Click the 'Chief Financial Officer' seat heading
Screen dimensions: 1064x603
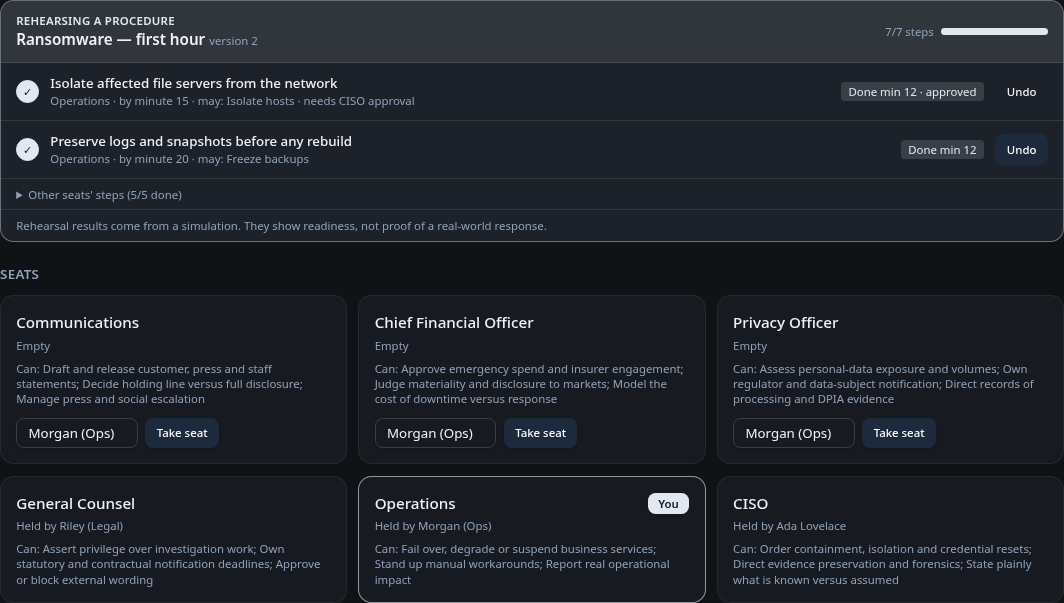click(x=454, y=323)
